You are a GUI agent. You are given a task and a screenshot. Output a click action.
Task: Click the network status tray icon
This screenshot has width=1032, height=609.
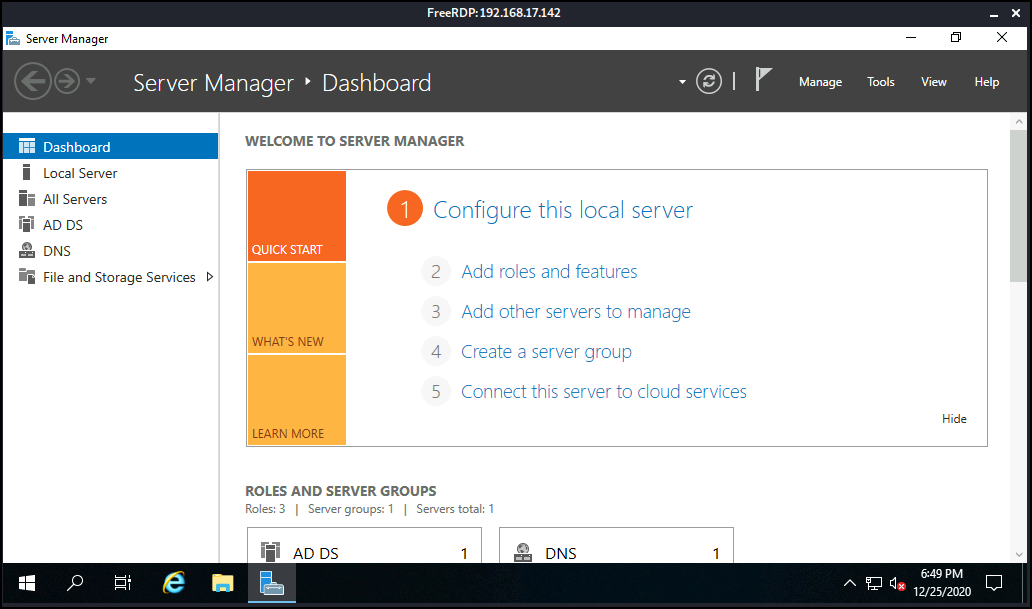tap(873, 583)
